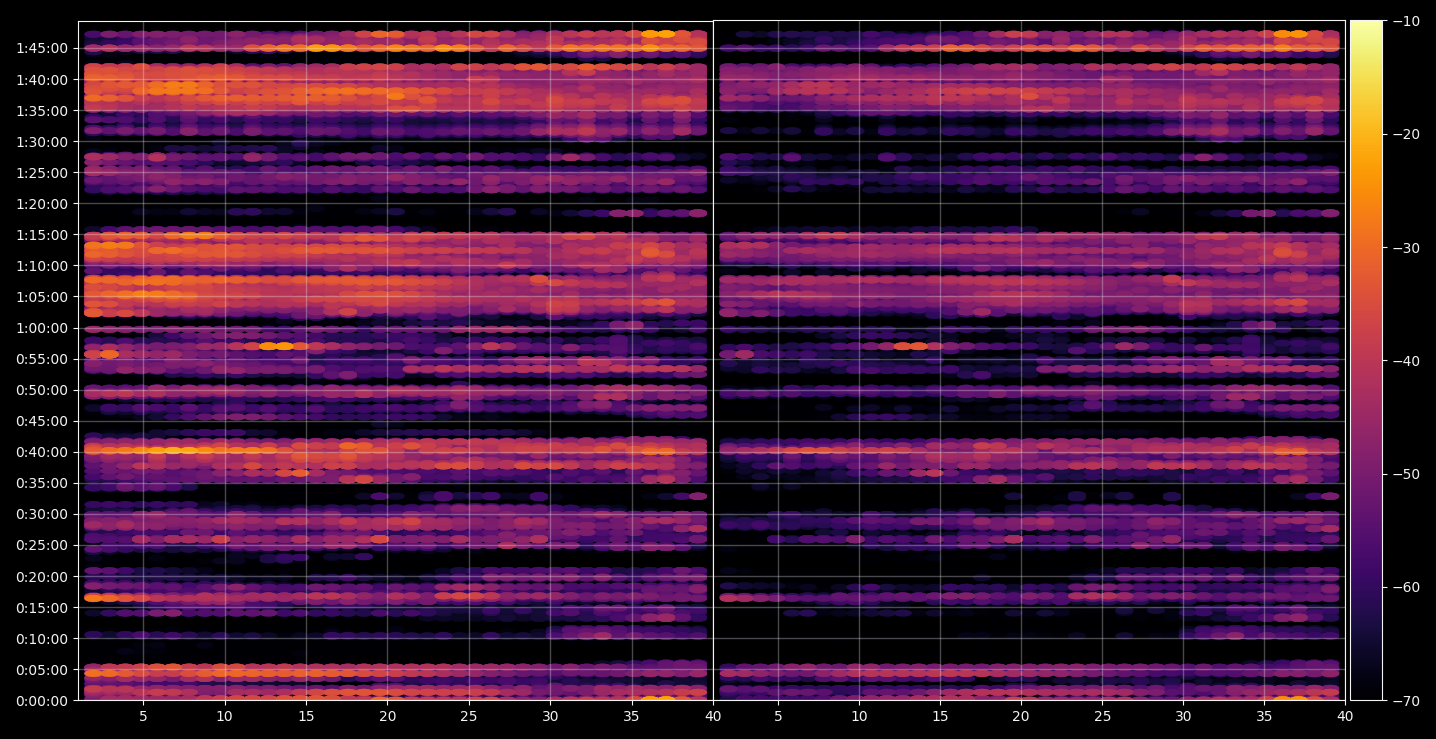The height and width of the screenshot is (739, 1436).
Task: Choose the −40 colorbar tick label
Action: coord(1405,361)
